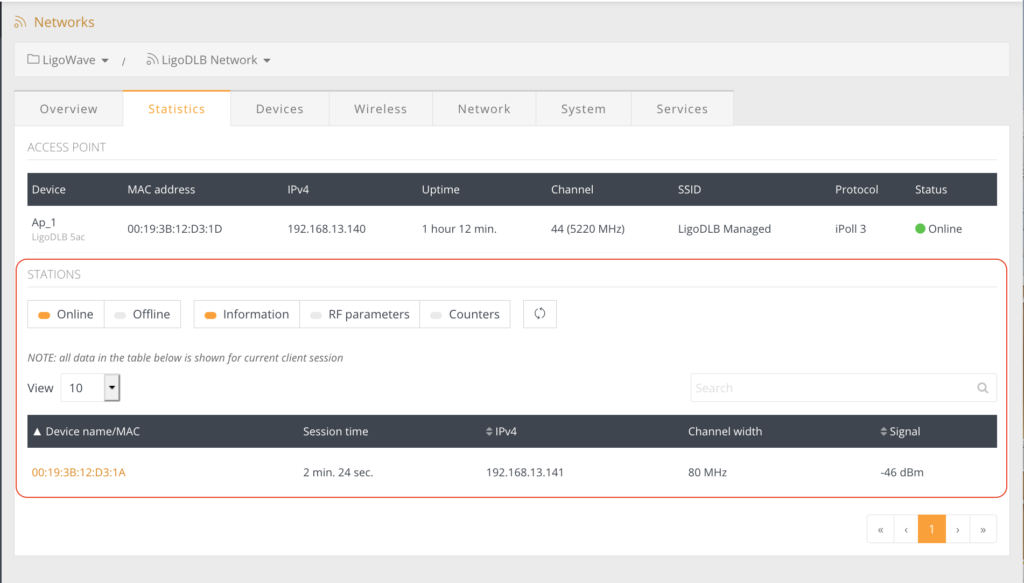
Task: Enable the Counters view for stations
Action: [x=465, y=313]
